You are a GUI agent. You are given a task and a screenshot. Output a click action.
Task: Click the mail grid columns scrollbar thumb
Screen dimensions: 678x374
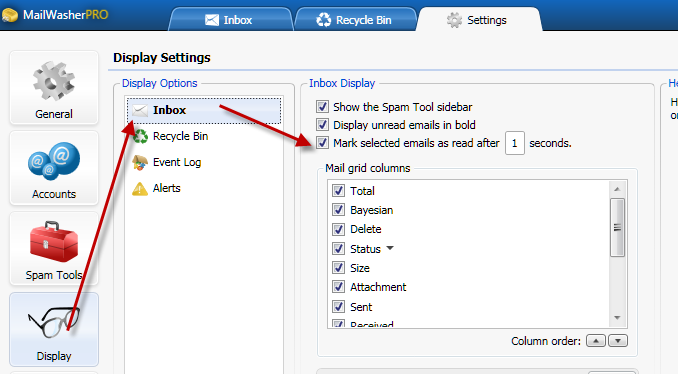(x=617, y=227)
